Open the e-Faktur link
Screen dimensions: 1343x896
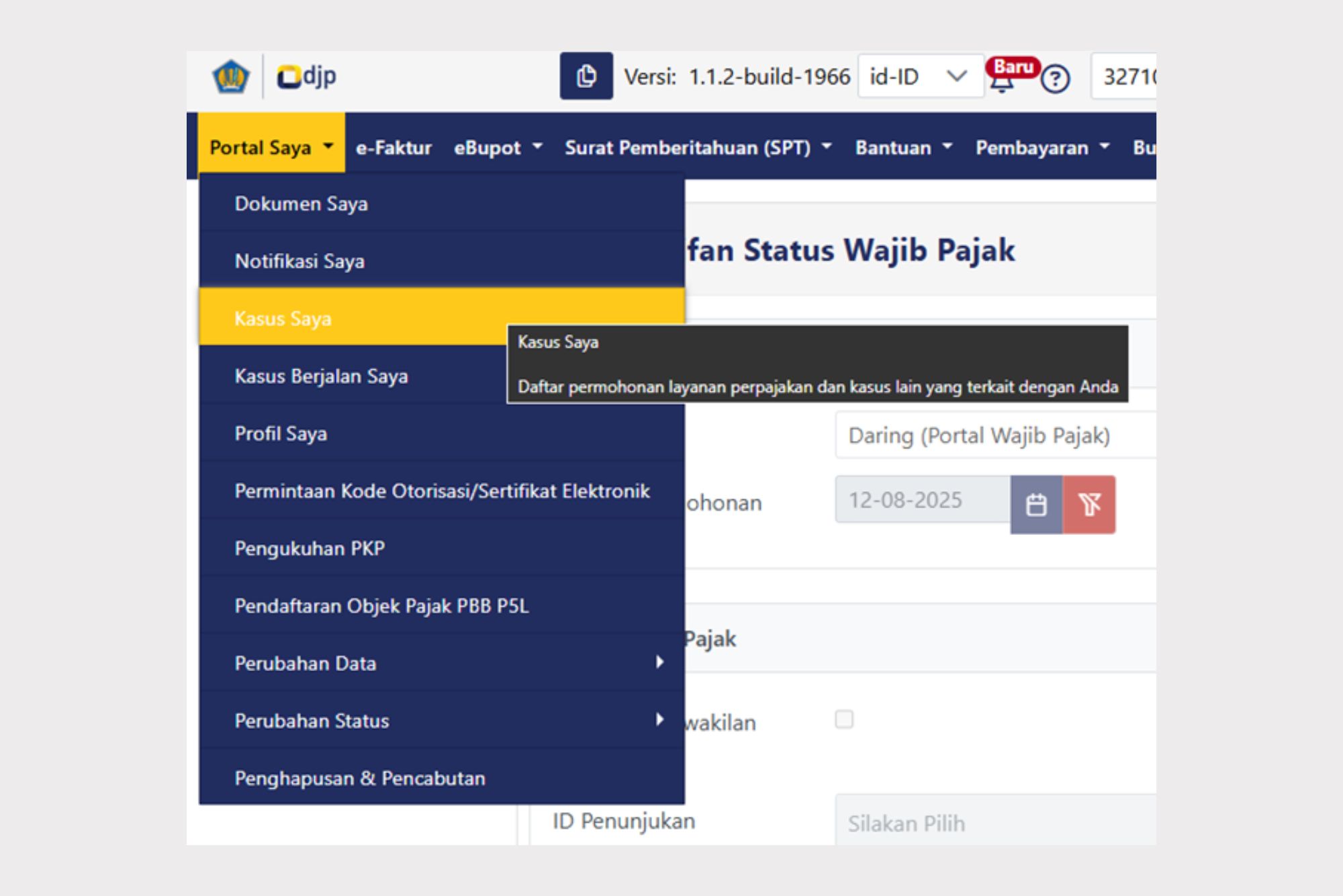point(393,148)
